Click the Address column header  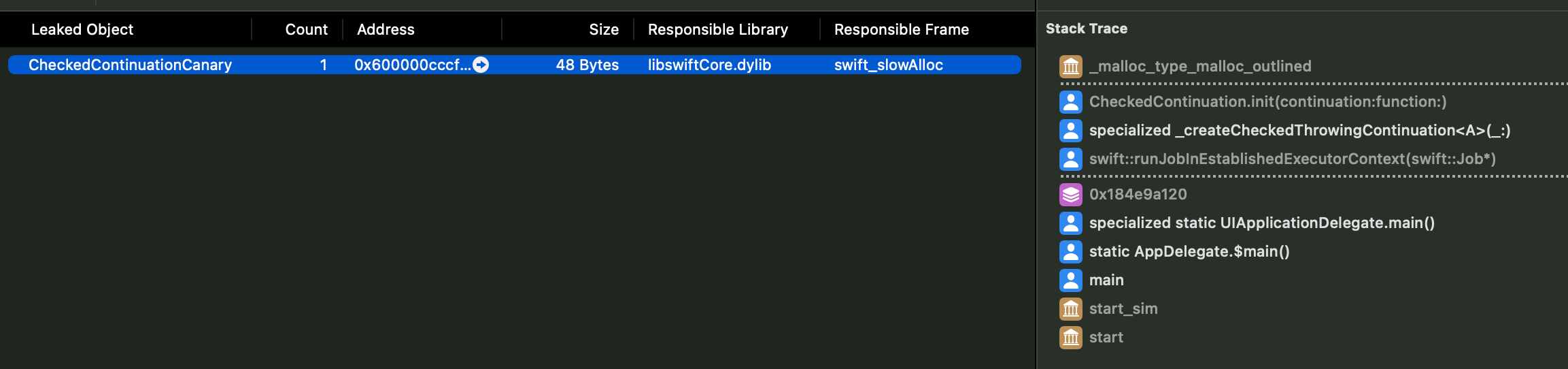tap(386, 29)
